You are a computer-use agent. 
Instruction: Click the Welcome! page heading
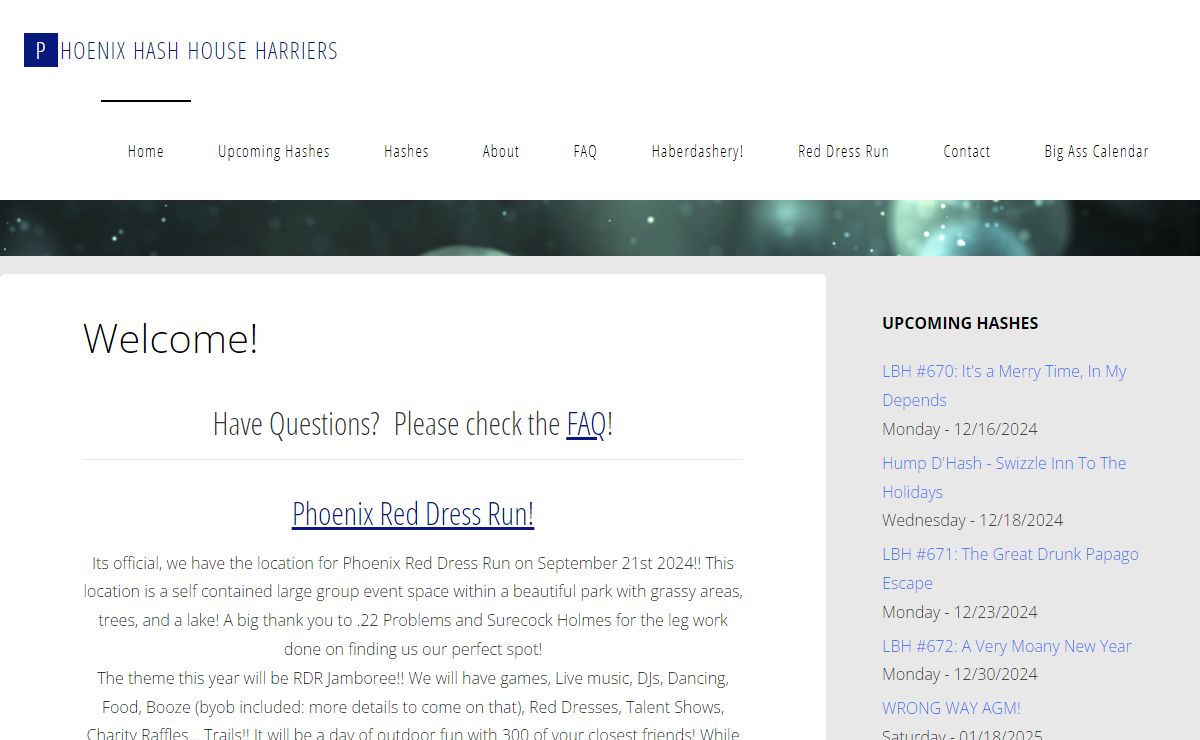click(x=171, y=338)
